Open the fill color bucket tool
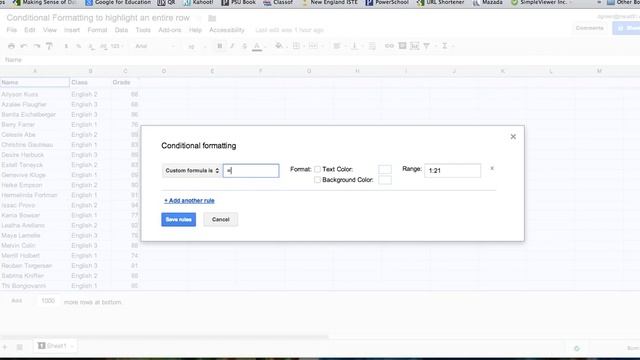640x360 pixels. pos(279,46)
